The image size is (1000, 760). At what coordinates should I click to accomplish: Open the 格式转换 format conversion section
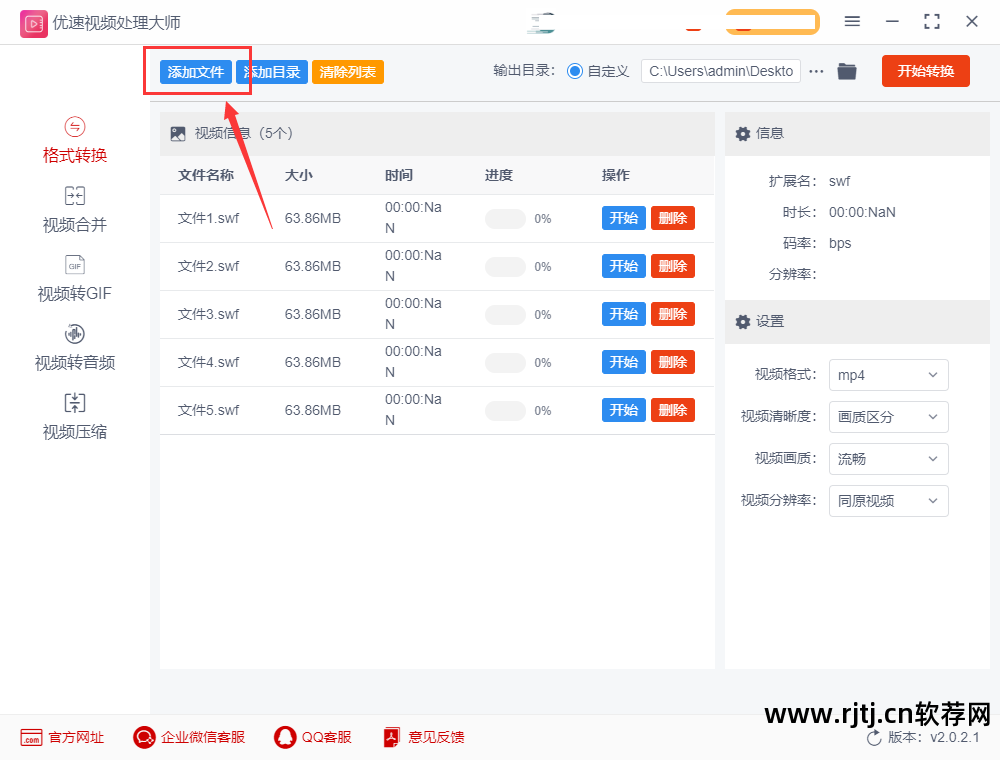pos(75,140)
